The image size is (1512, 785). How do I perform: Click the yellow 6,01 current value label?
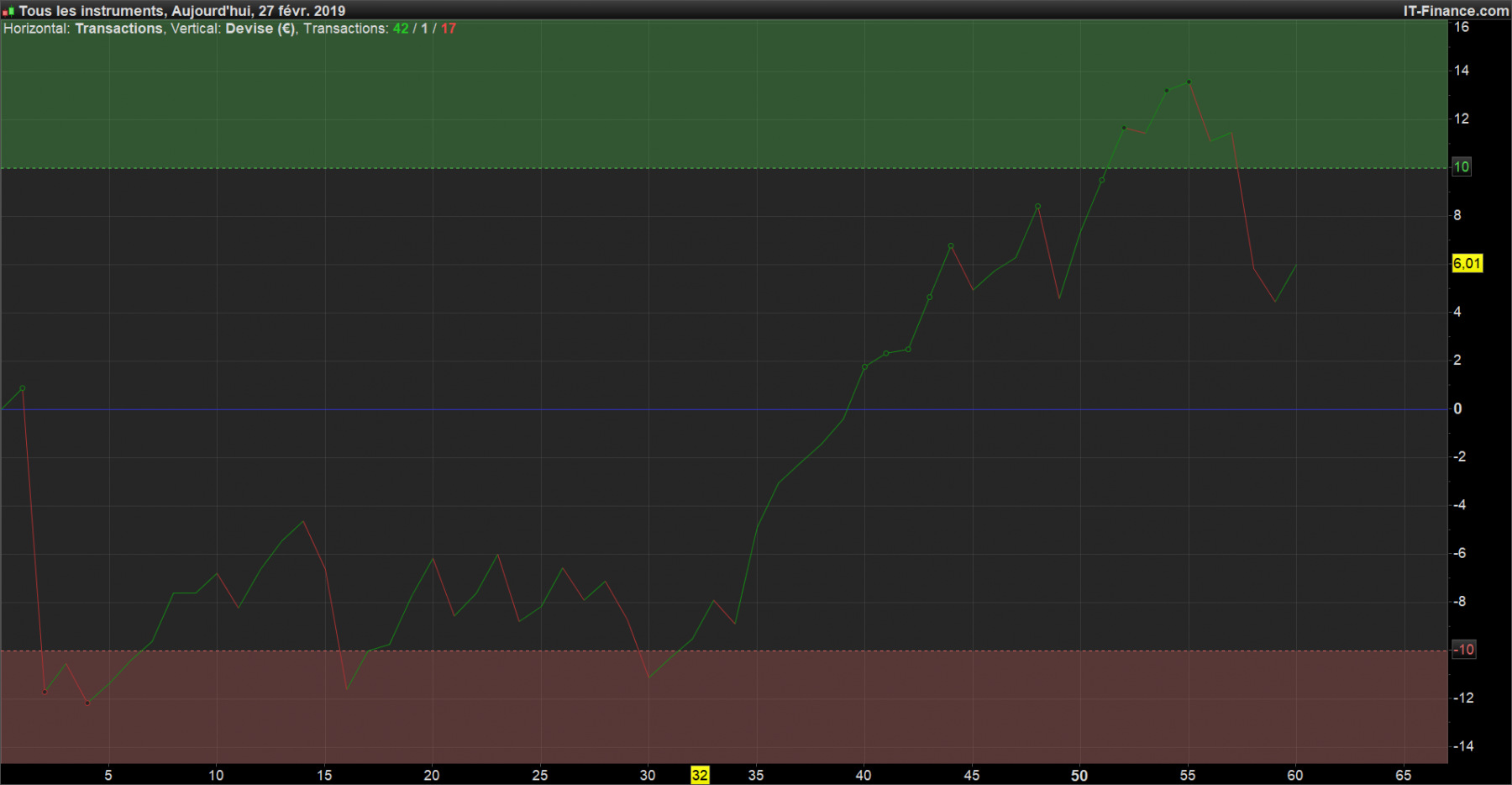1467,263
